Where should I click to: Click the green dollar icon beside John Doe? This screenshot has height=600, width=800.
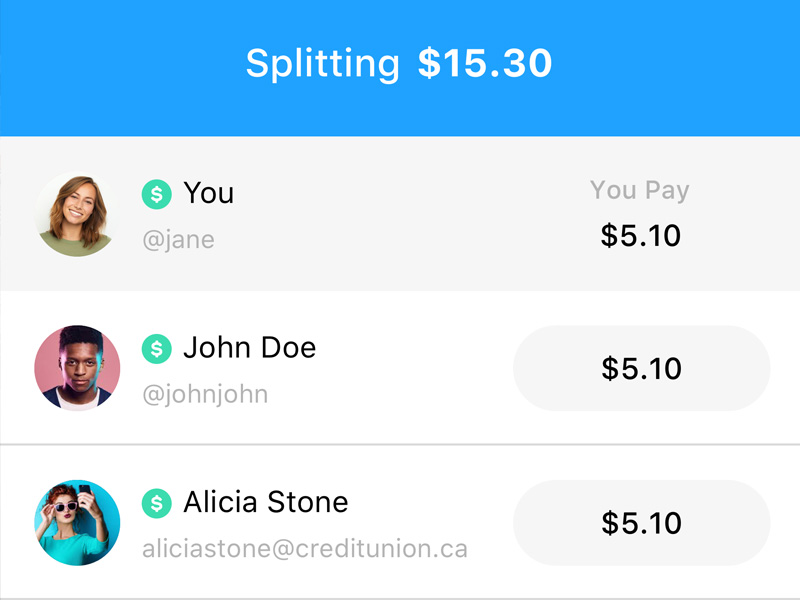pyautogui.click(x=157, y=349)
